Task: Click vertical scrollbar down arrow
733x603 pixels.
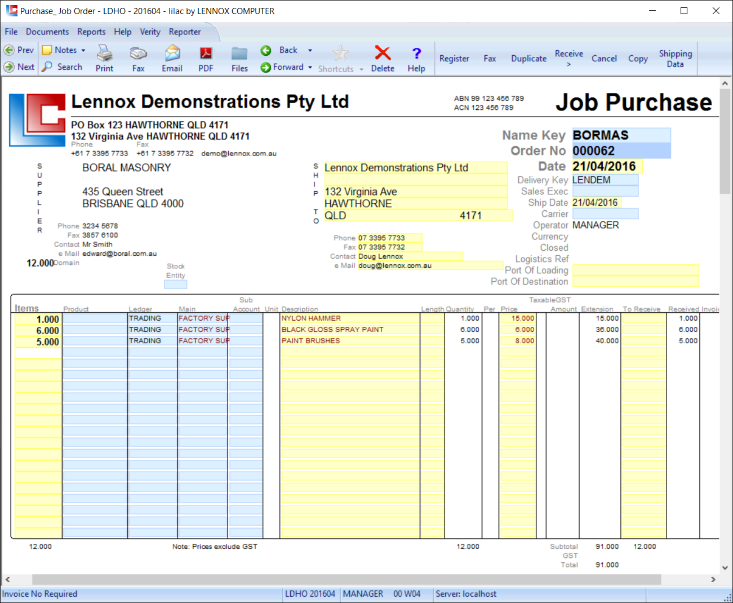Action: (x=725, y=568)
